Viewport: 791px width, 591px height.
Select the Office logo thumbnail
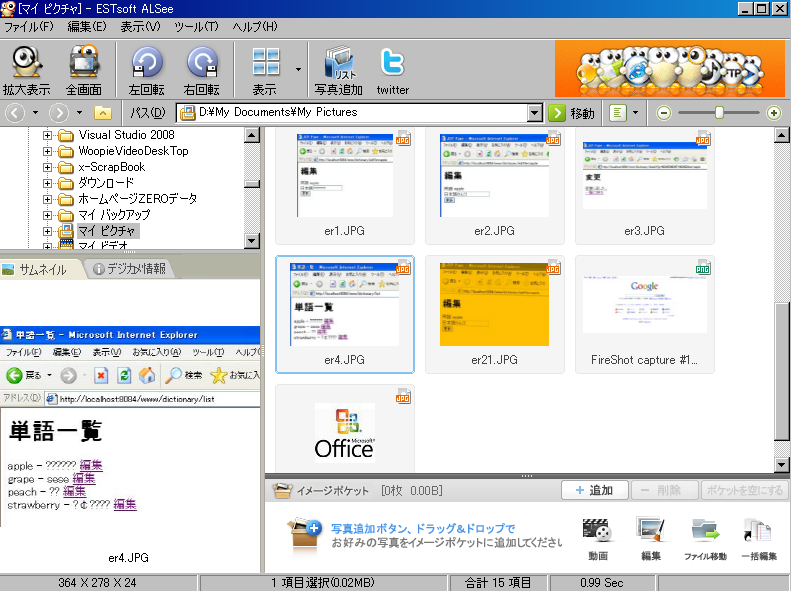(x=345, y=429)
